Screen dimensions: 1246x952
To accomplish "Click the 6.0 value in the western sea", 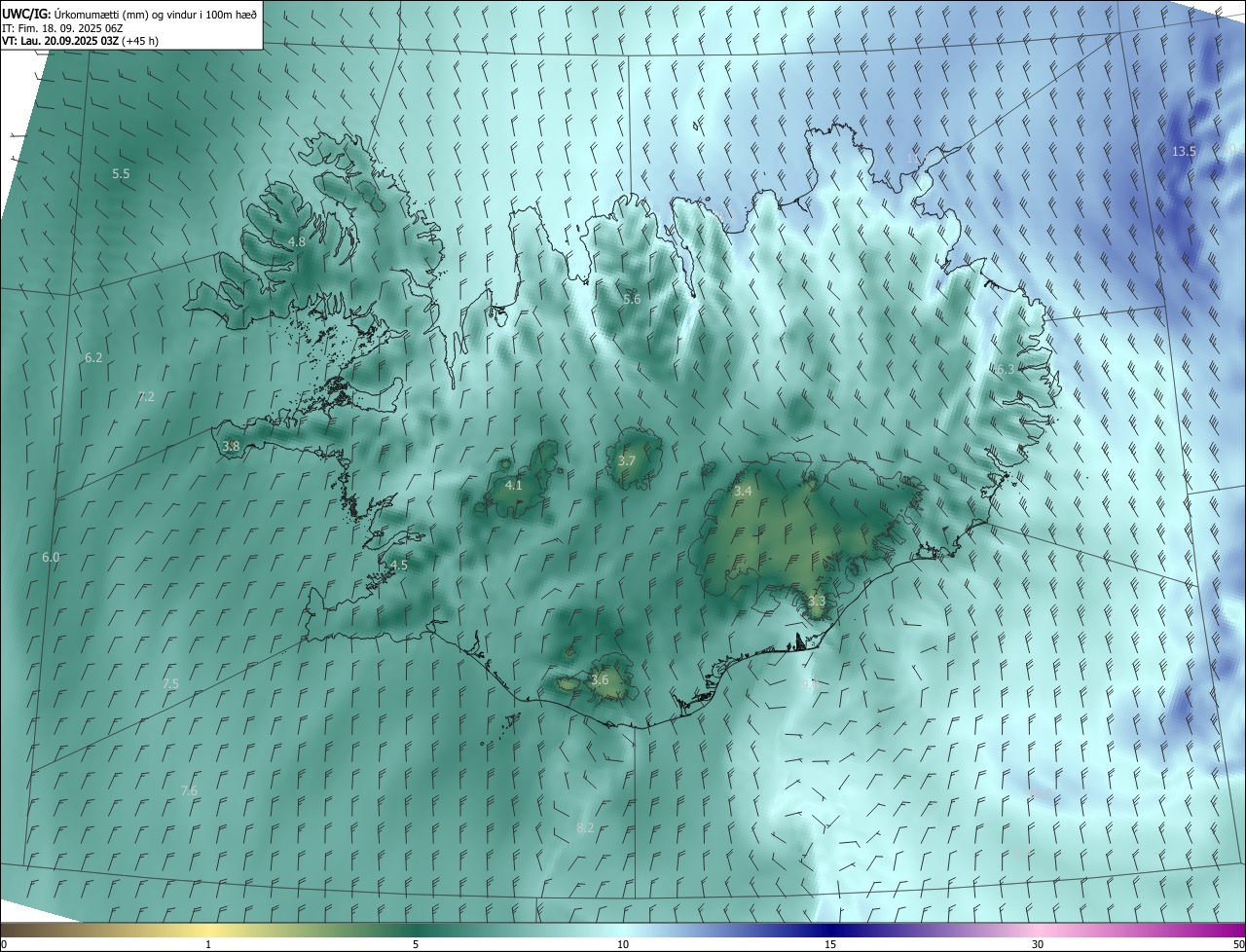I will (51, 558).
